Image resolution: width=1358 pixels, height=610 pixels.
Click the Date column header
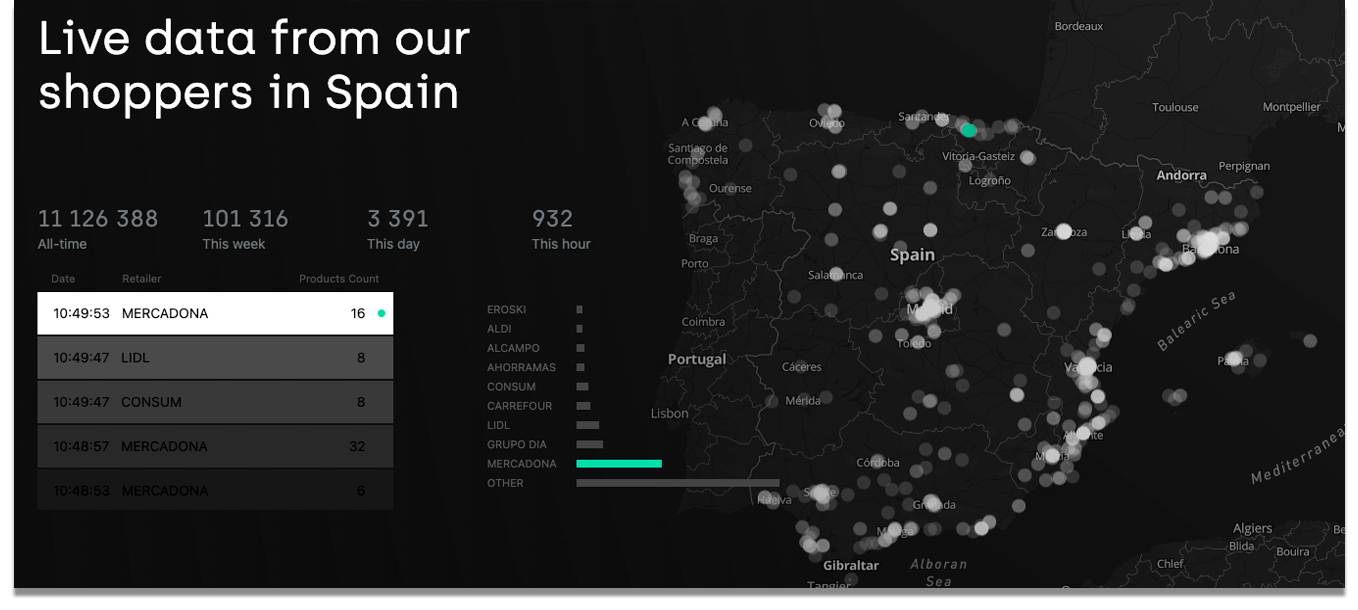(63, 278)
